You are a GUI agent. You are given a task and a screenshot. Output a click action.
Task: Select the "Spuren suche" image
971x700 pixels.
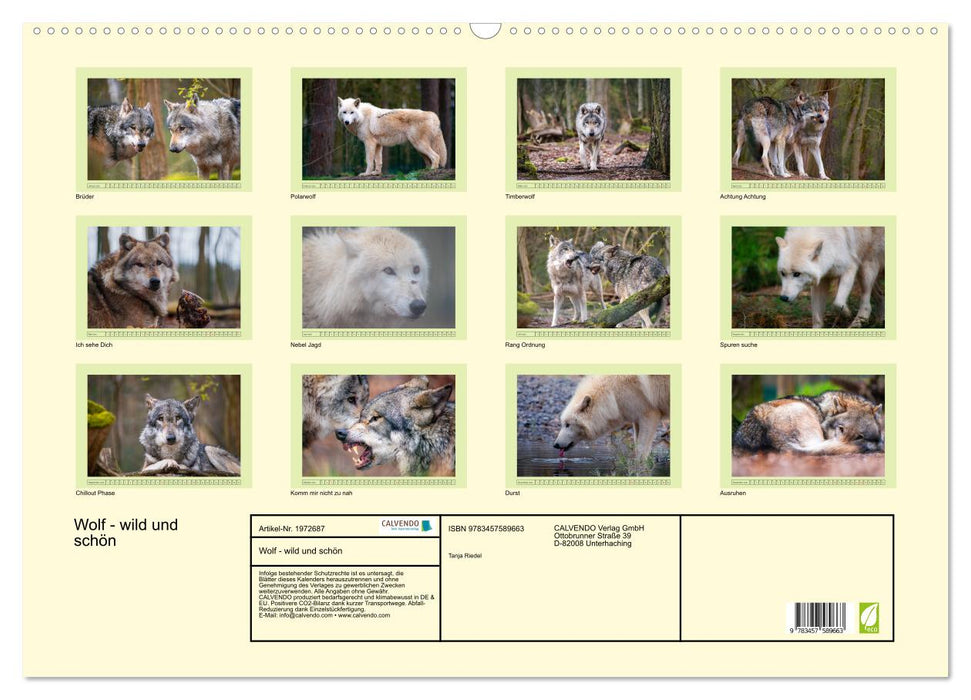[809, 278]
